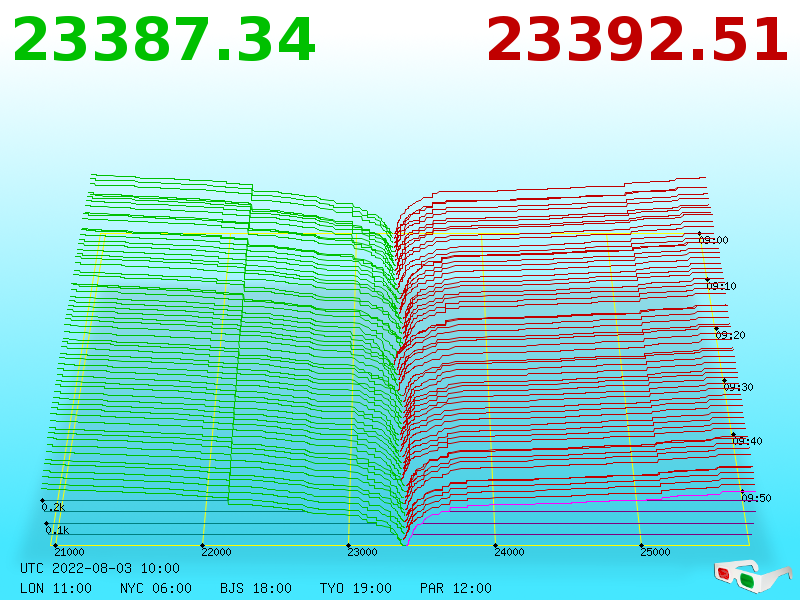Click the 09:20 time axis marker
The width and height of the screenshot is (800, 600).
tap(730, 335)
